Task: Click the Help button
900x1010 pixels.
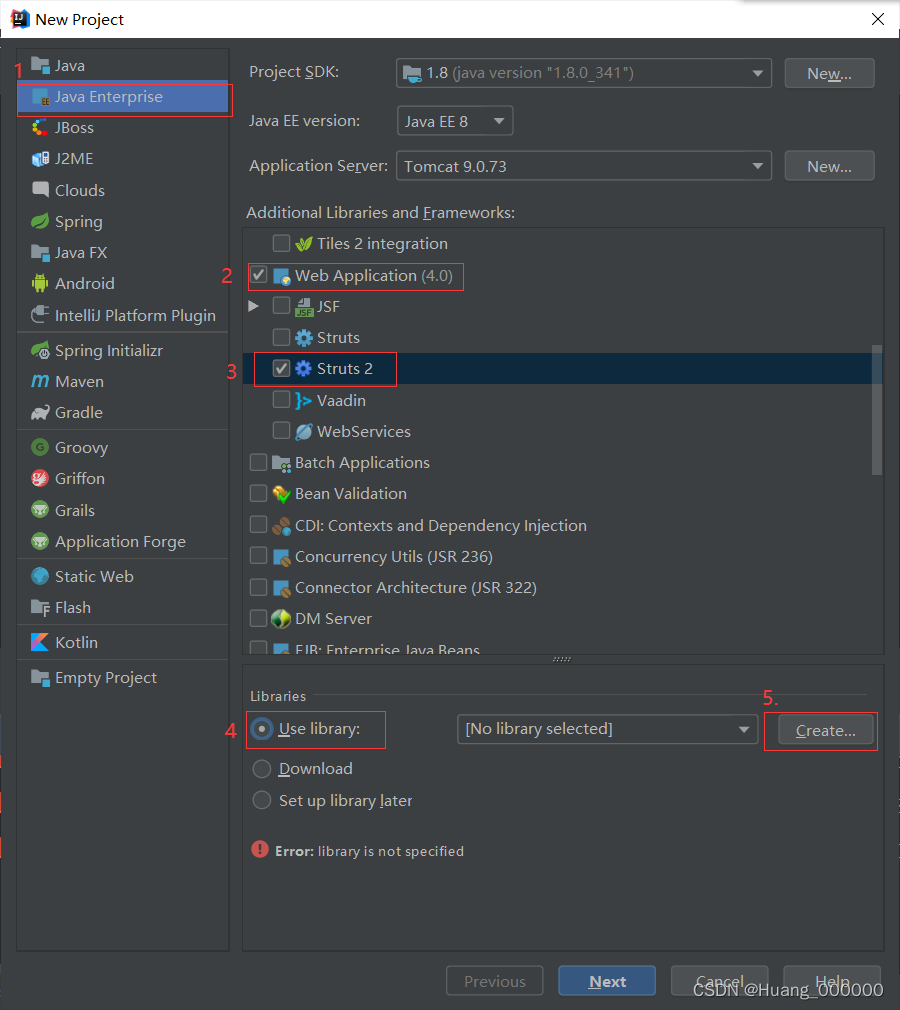Action: [x=832, y=981]
